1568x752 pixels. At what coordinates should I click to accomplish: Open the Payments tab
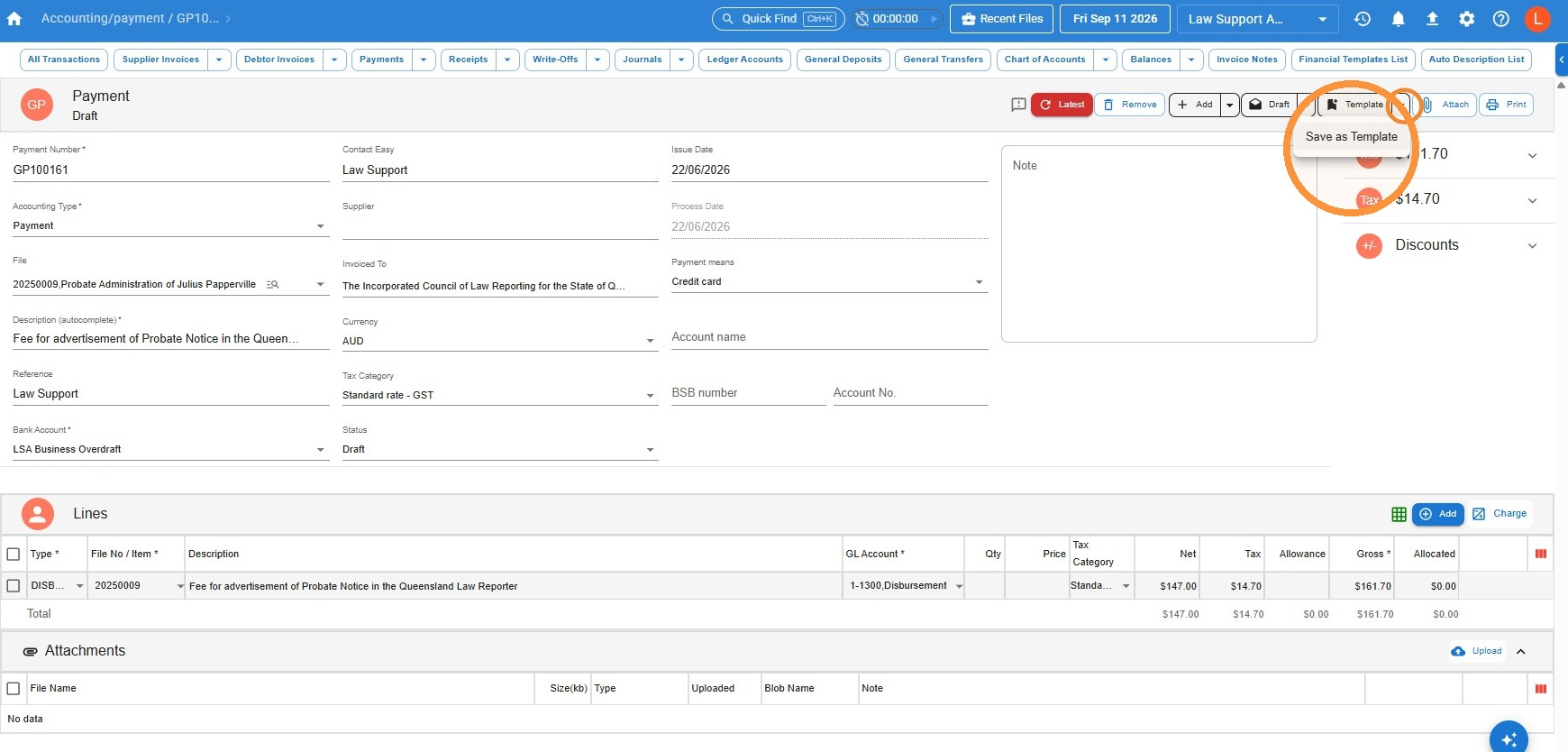tap(381, 60)
